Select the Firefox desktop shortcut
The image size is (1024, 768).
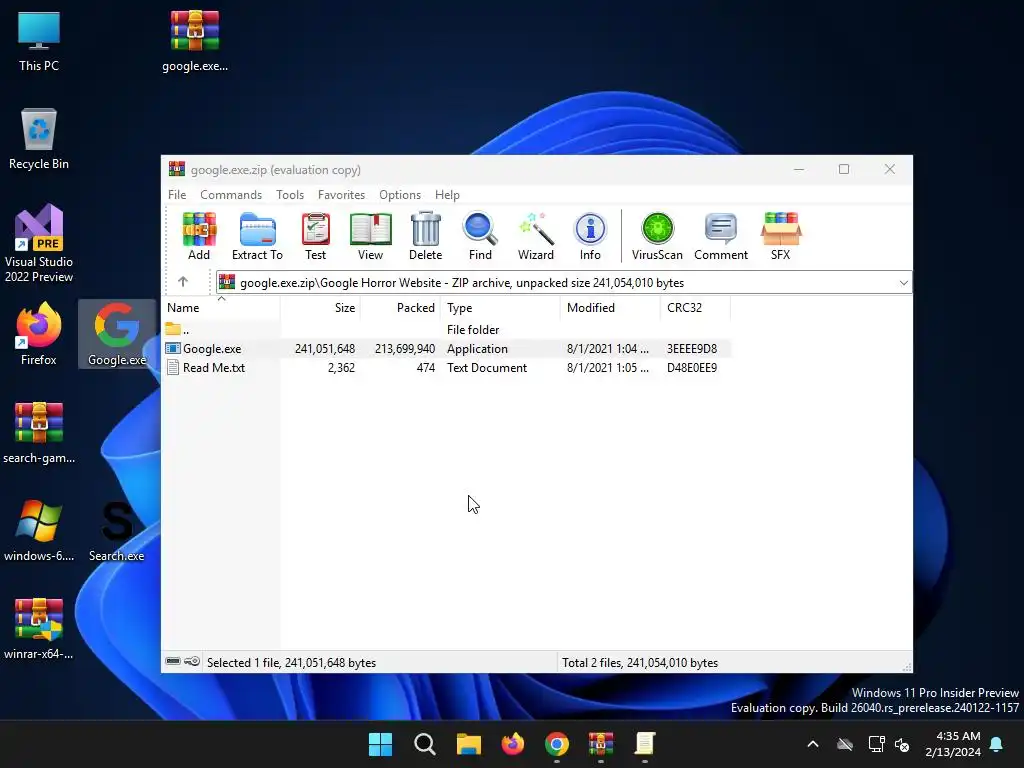click(x=39, y=334)
